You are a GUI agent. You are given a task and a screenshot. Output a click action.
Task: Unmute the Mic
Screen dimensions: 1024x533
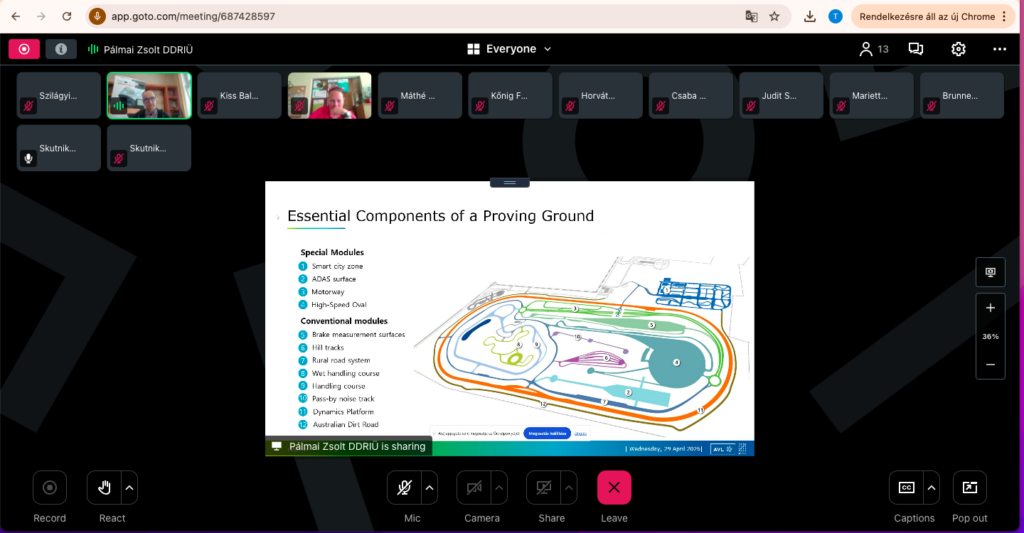point(405,488)
